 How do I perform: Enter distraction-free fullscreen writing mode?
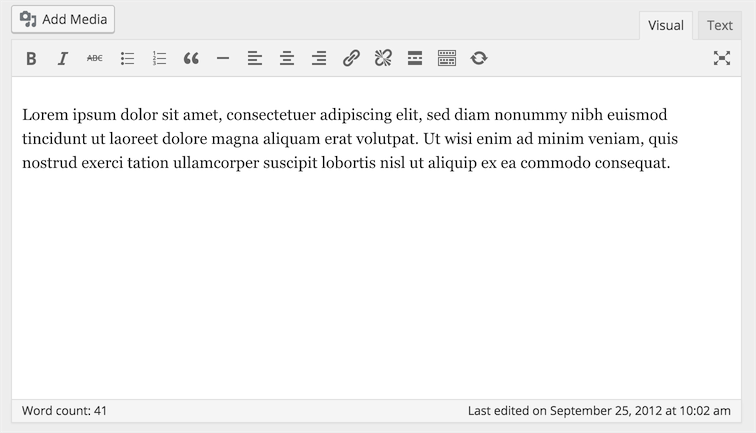(721, 59)
